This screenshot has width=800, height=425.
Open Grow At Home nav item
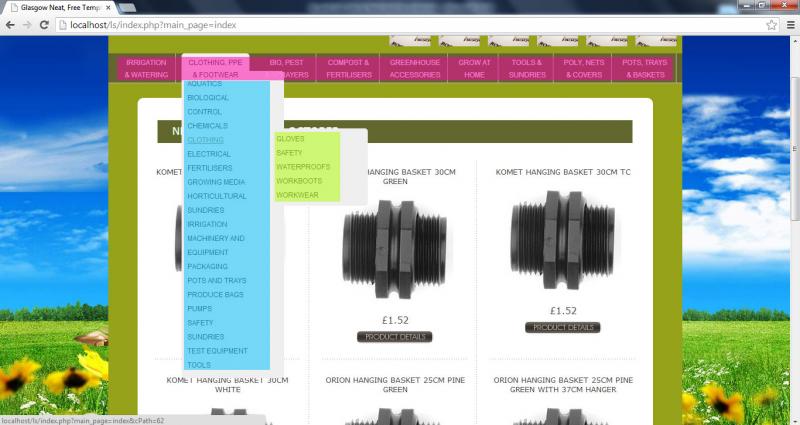pyautogui.click(x=474, y=68)
